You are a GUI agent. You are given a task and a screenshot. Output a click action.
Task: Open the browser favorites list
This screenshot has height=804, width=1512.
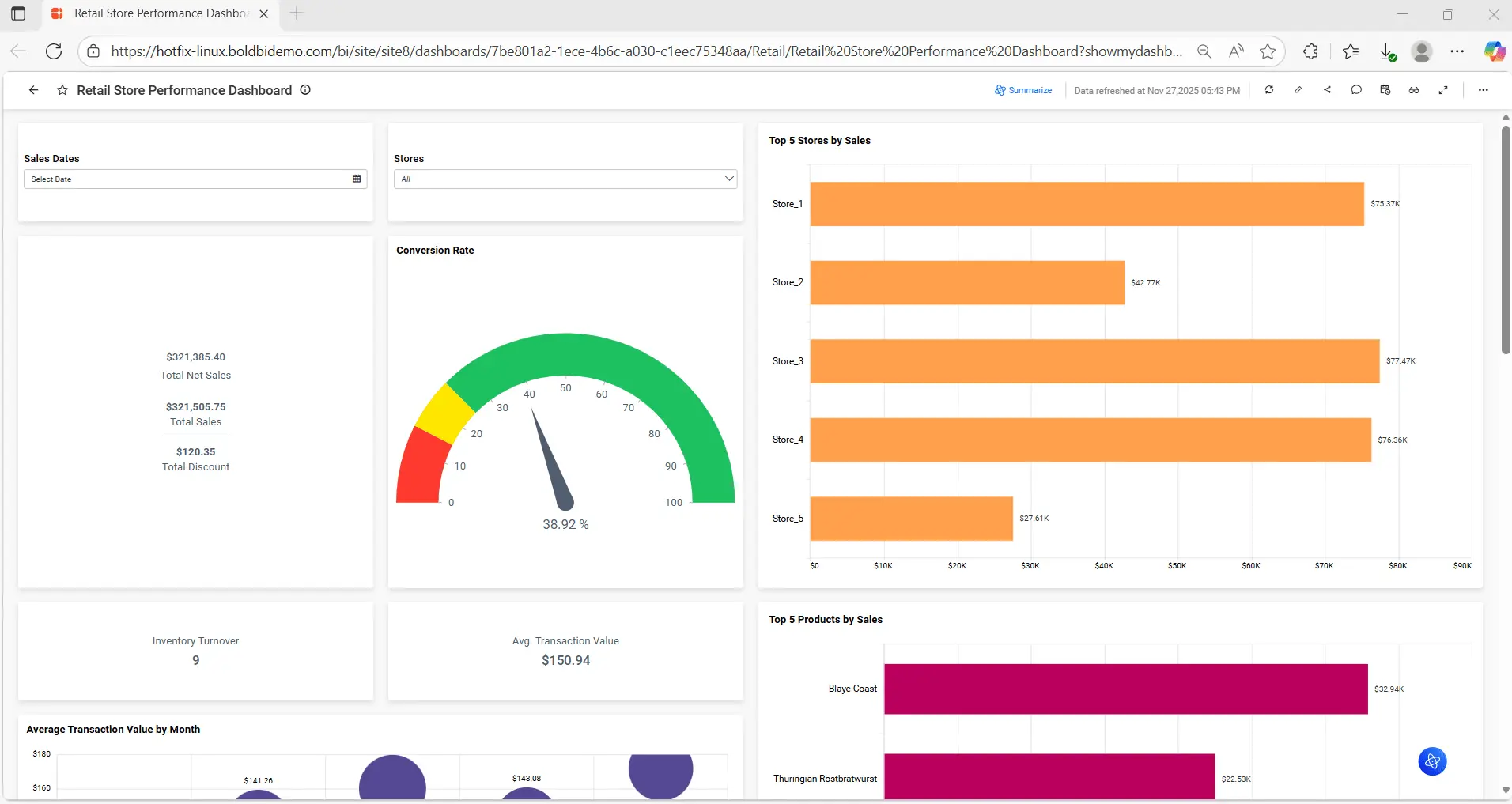pyautogui.click(x=1351, y=51)
